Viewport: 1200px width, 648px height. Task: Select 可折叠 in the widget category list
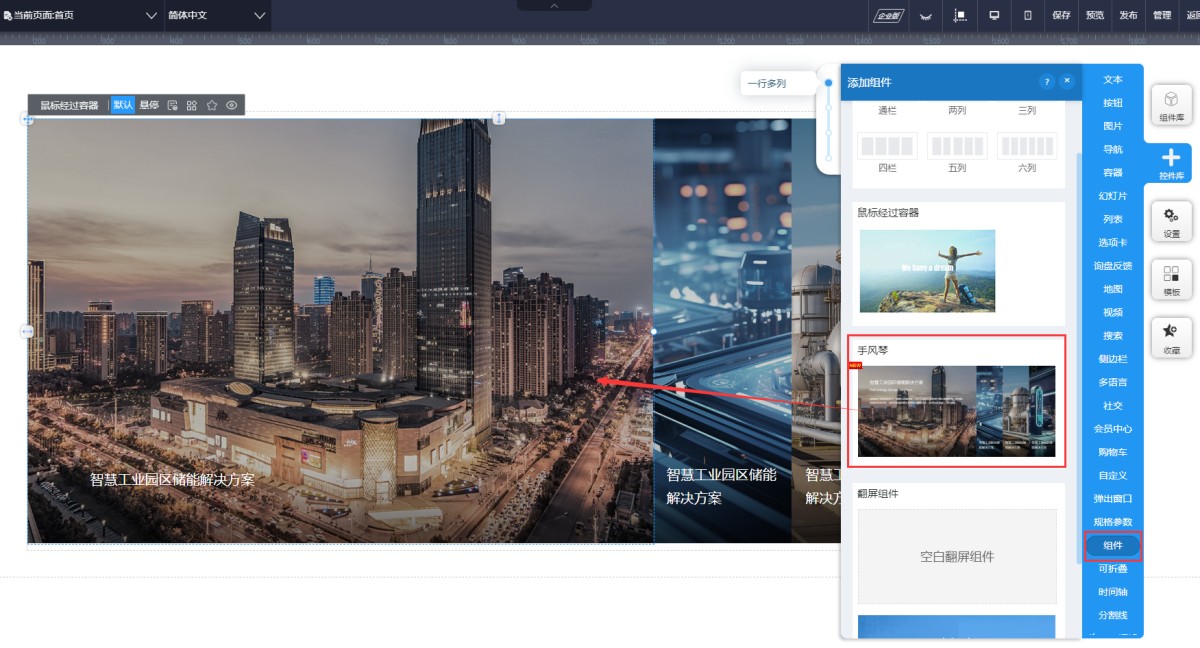point(1113,569)
